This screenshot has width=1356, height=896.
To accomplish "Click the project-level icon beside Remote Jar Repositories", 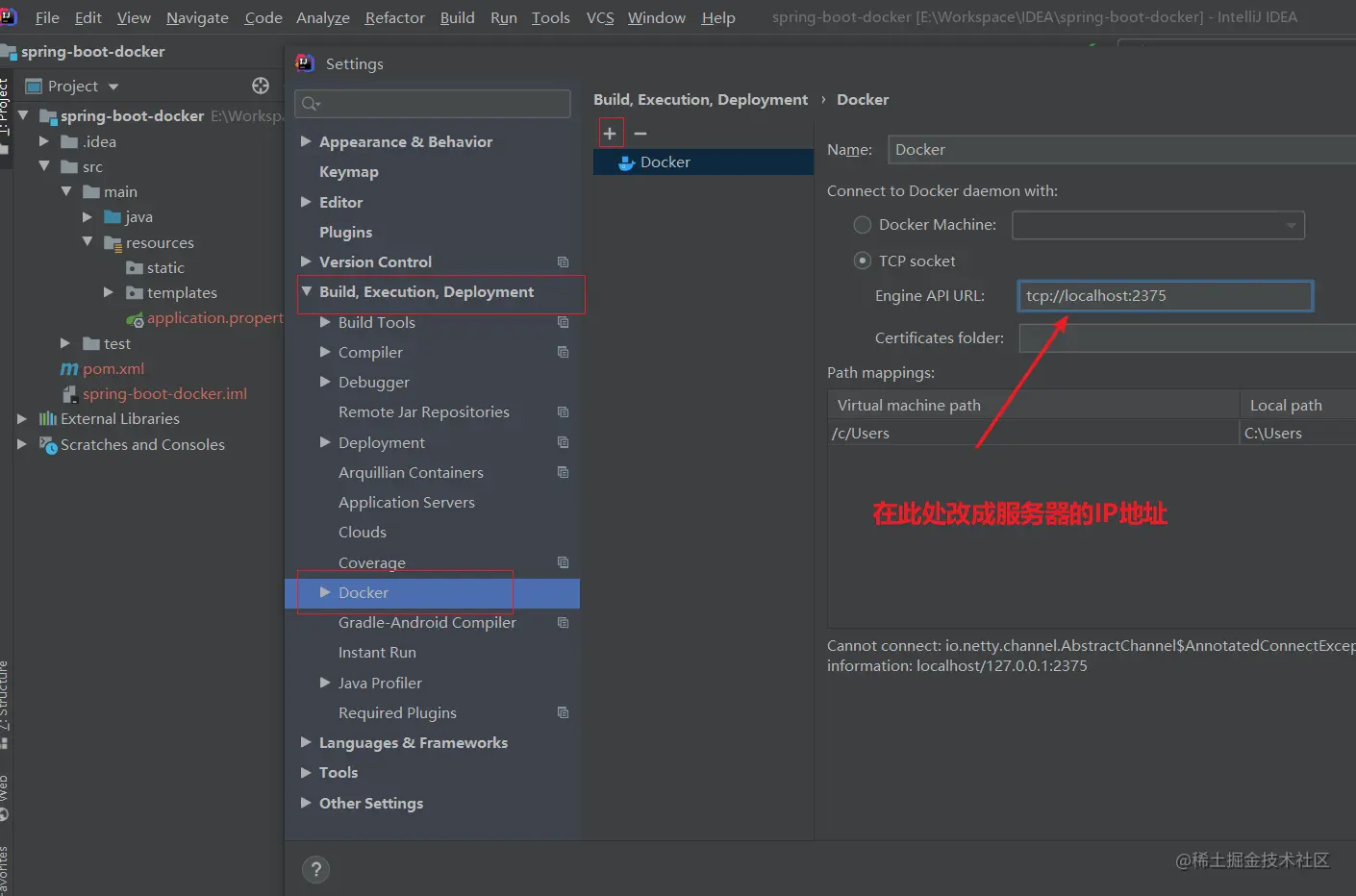I will [564, 411].
